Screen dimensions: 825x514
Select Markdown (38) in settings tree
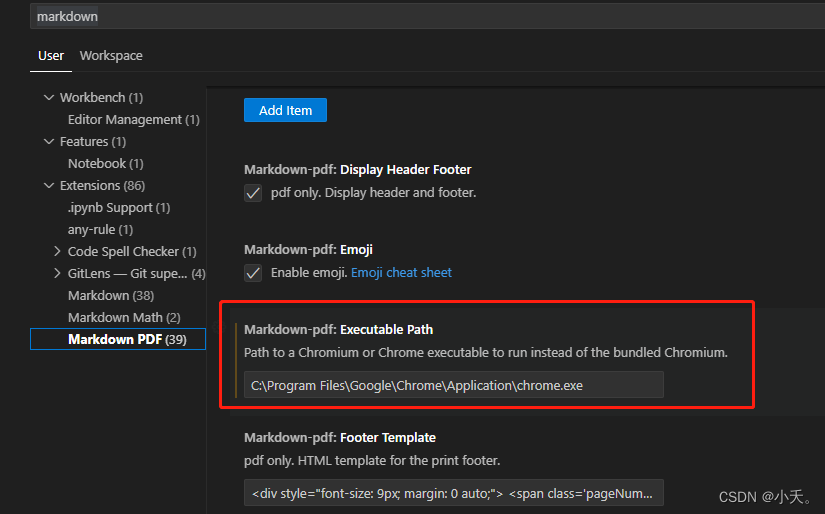pyautogui.click(x=111, y=296)
